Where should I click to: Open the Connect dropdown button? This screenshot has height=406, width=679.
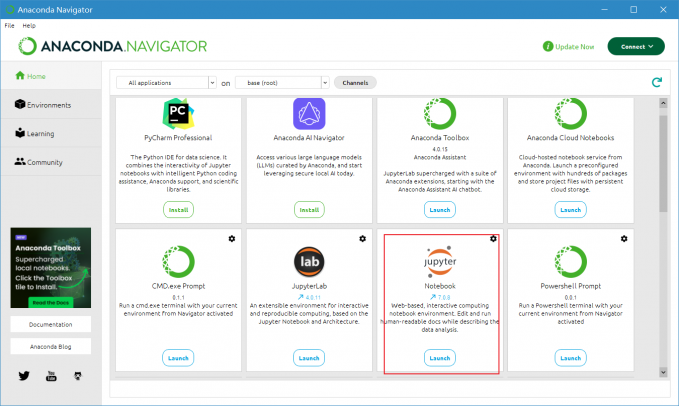point(636,46)
